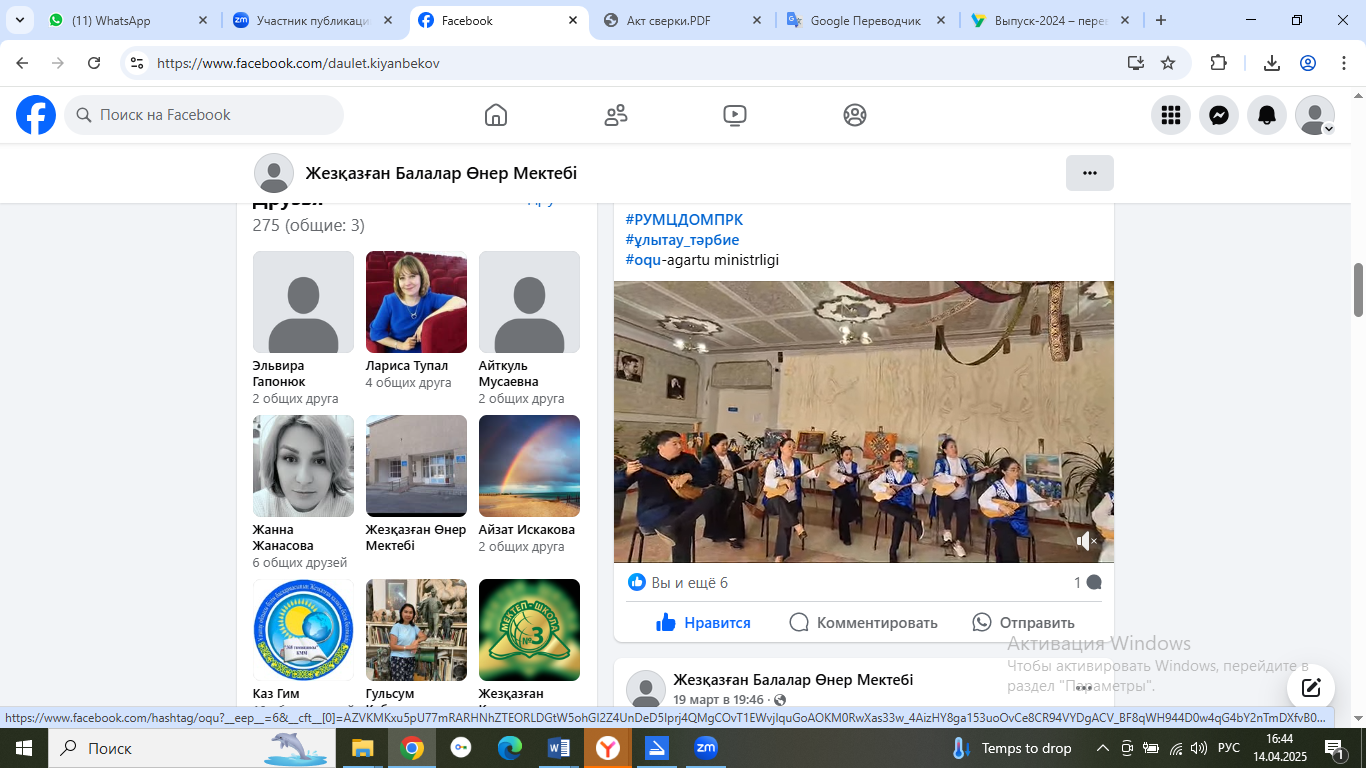Open Эльвира Гапонюк friend thumbnail
The width and height of the screenshot is (1366, 768).
coord(303,302)
